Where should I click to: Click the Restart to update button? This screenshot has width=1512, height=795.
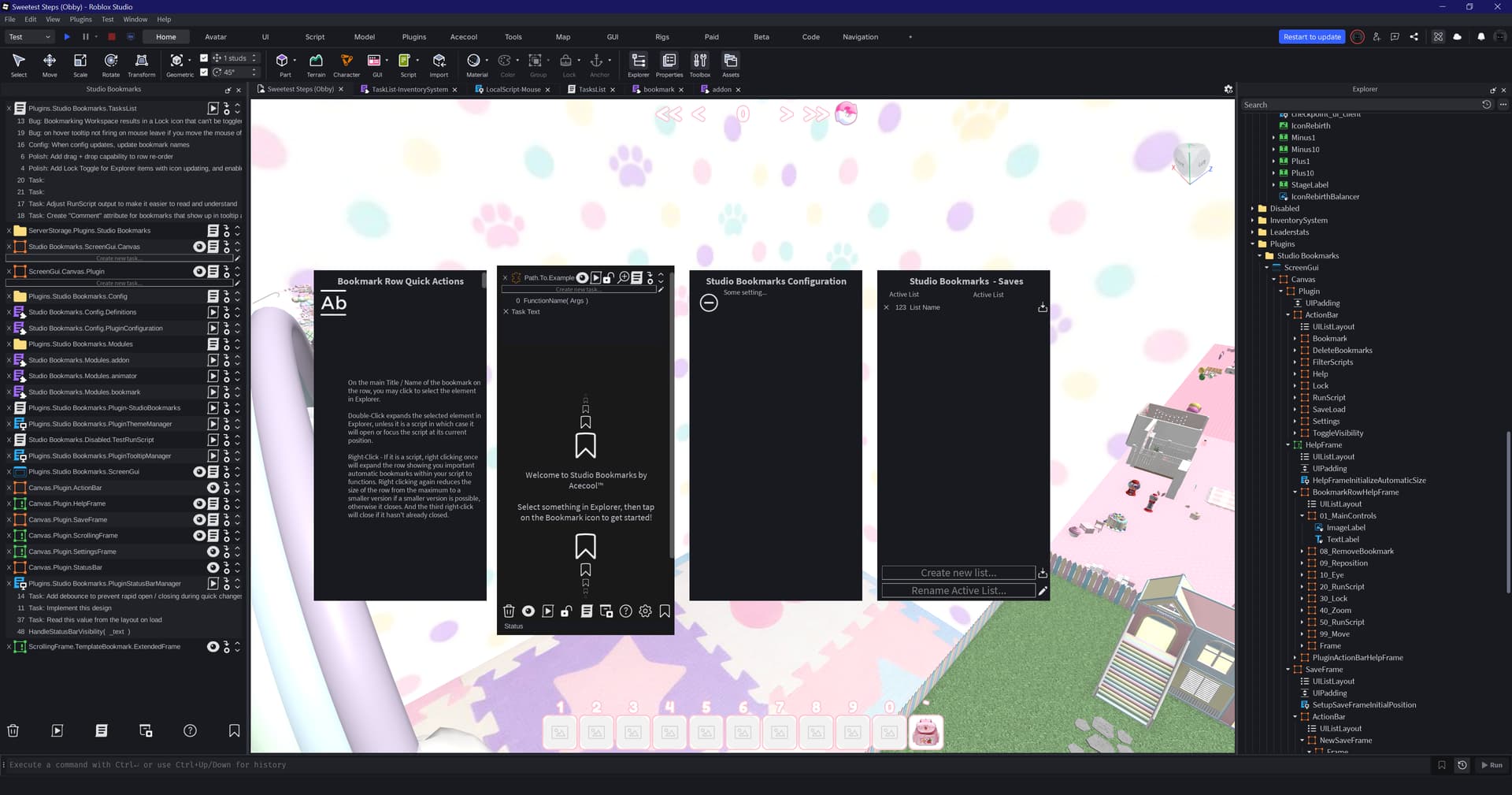click(1312, 37)
